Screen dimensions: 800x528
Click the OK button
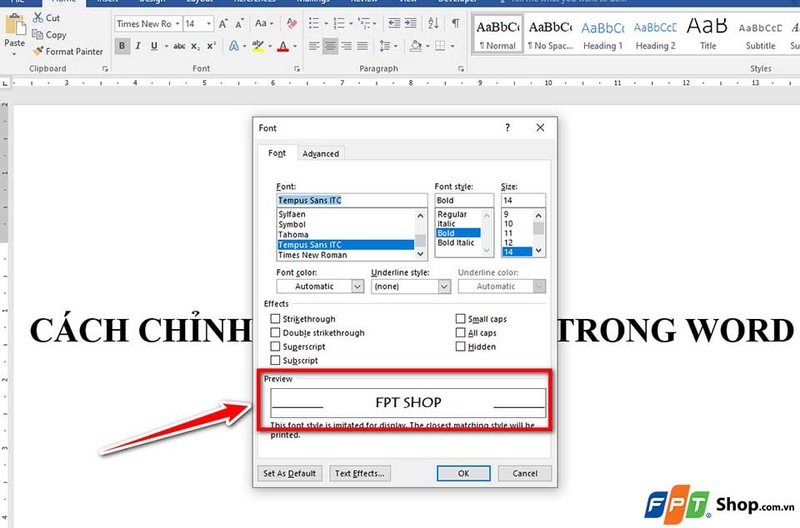463,473
